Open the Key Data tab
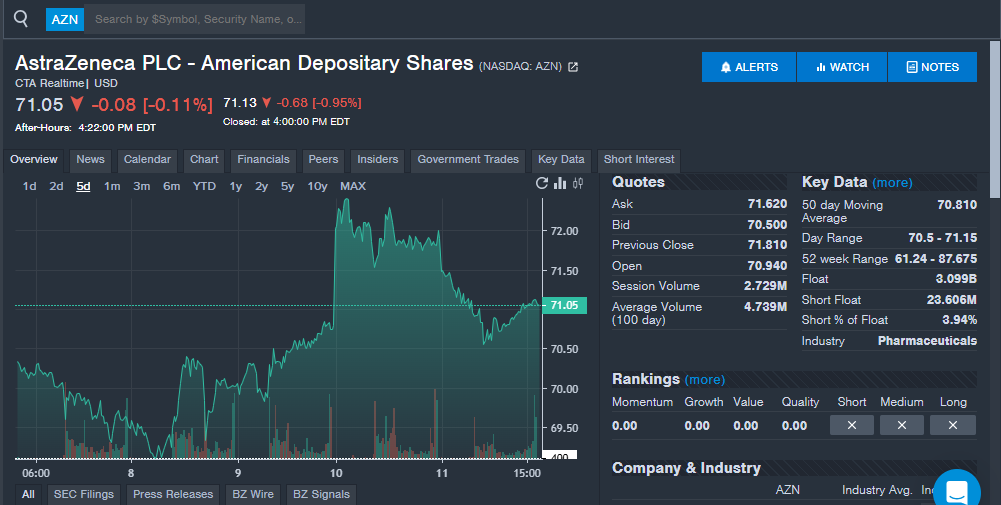The image size is (1001, 505). click(x=561, y=160)
